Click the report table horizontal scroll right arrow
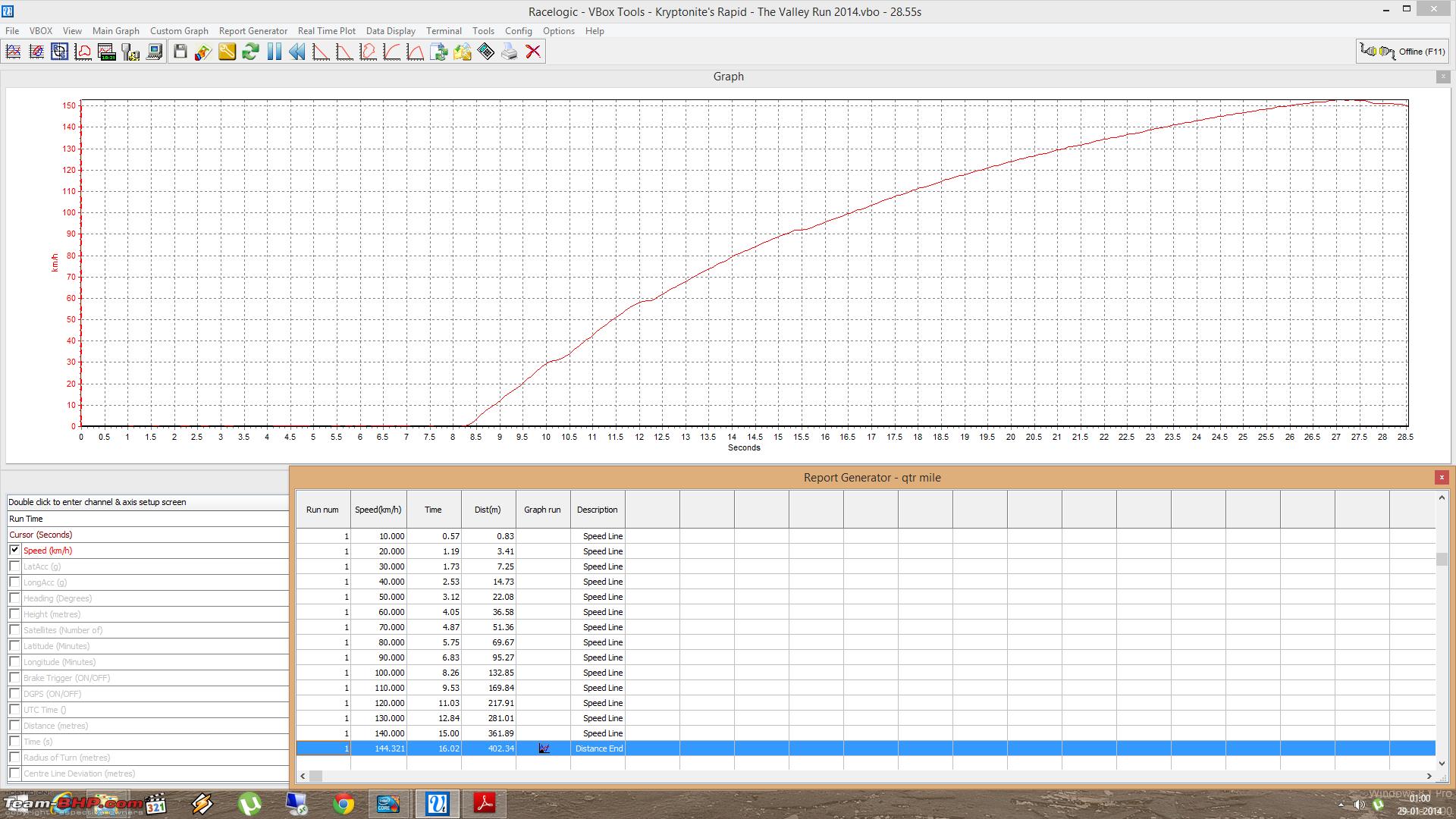Screen dimensions: 1456x819 pyautogui.click(x=1429, y=776)
